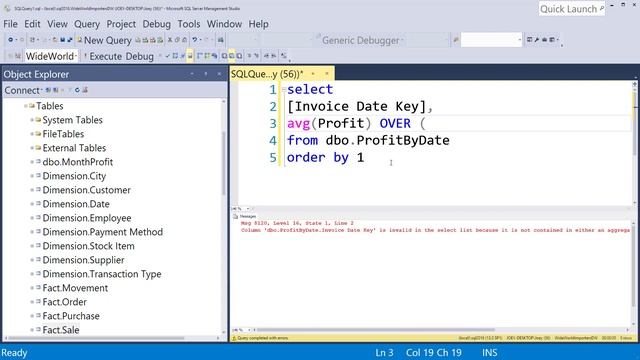The image size is (640, 360).
Task: Click the red error message text
Action: point(435,230)
